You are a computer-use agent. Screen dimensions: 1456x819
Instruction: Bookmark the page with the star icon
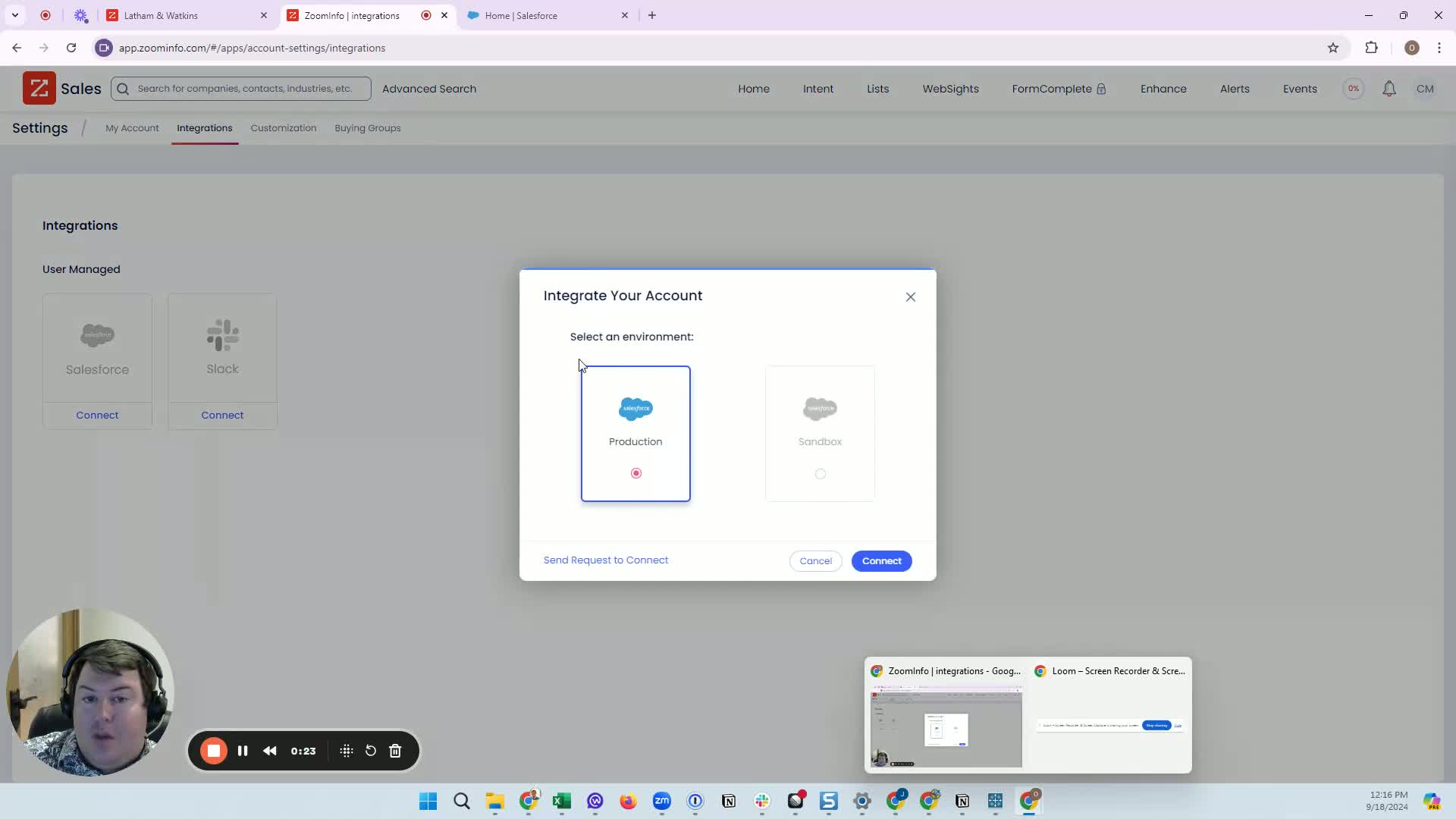tap(1332, 48)
